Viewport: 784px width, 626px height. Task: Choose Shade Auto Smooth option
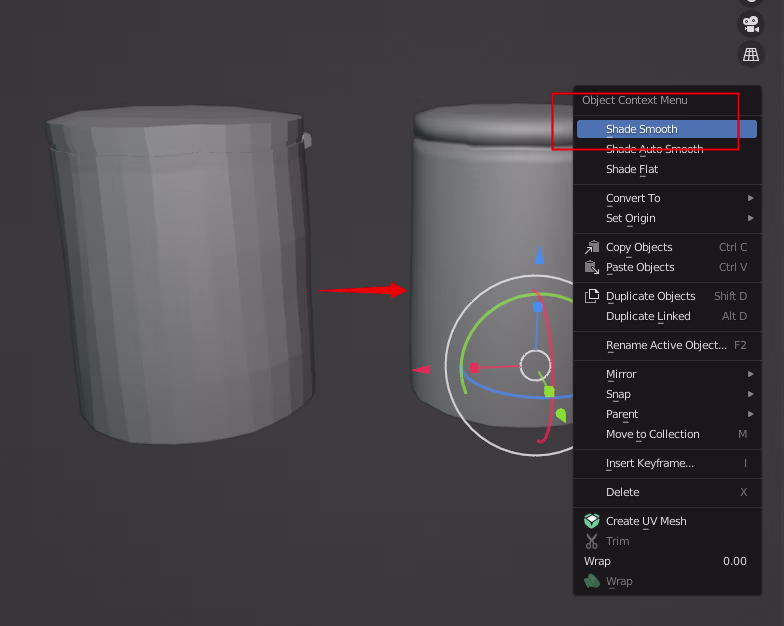[666, 149]
